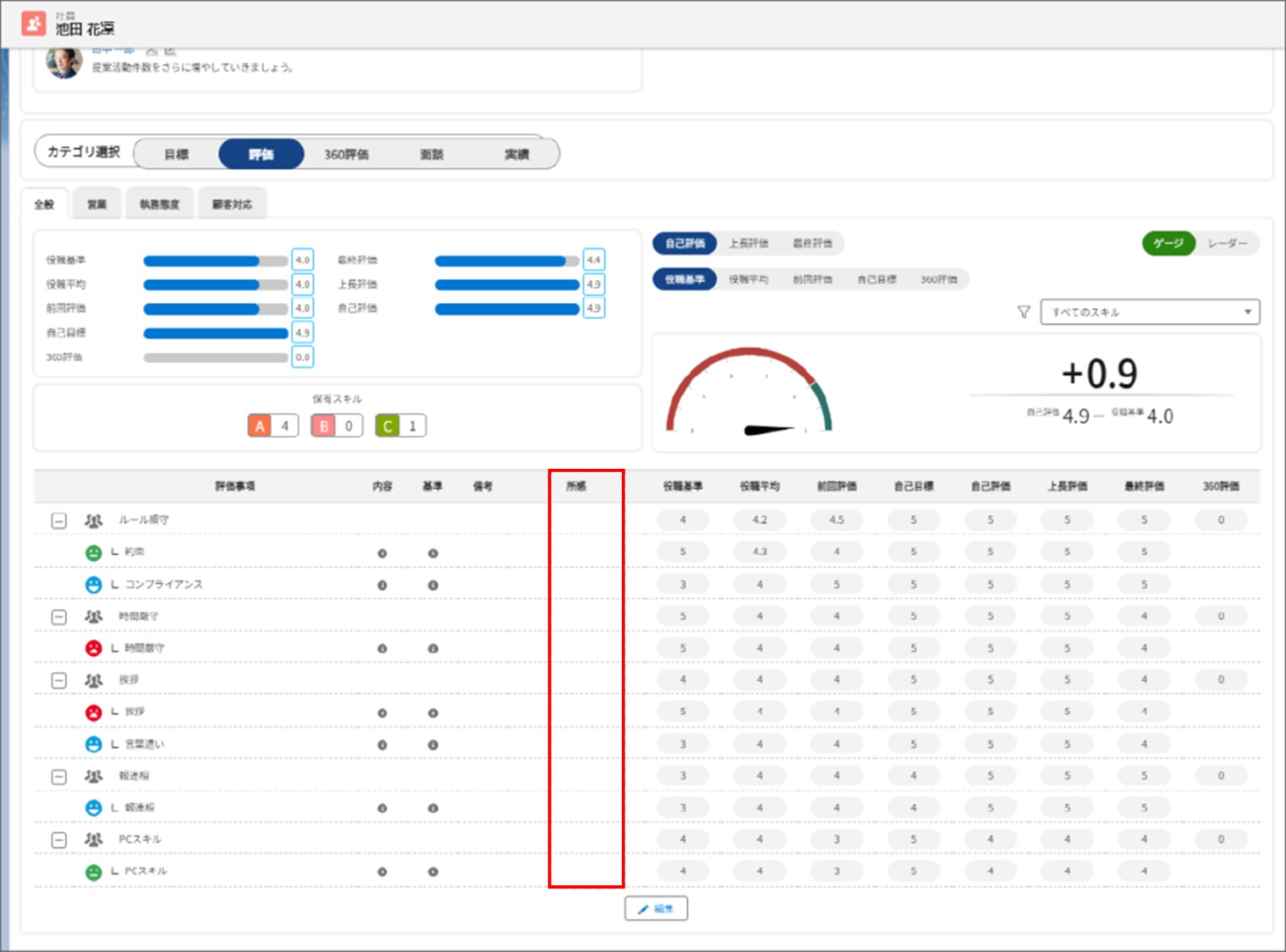Click the blue smiley icon for コンプライアンス row

tap(94, 585)
